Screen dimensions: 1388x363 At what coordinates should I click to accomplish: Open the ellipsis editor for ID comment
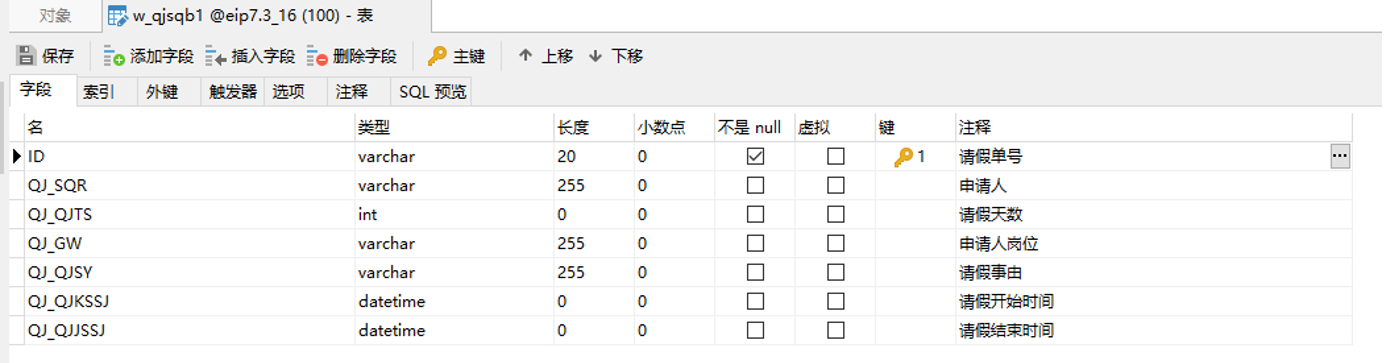1340,156
